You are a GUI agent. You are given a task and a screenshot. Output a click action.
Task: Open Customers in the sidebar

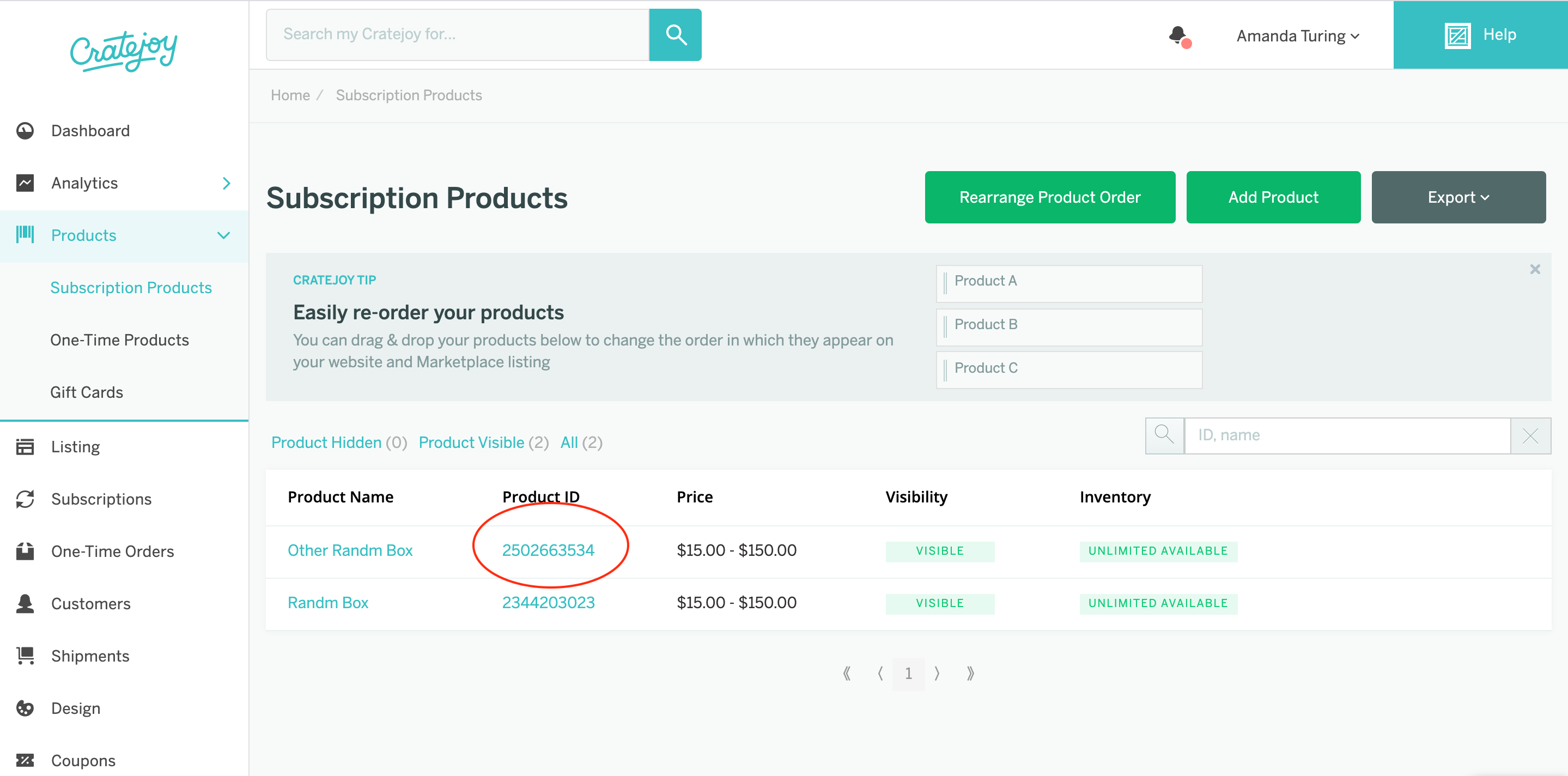[90, 604]
